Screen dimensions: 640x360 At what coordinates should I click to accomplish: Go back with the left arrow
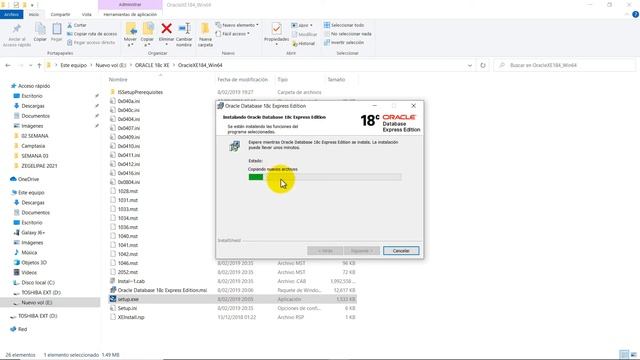pos(8,65)
